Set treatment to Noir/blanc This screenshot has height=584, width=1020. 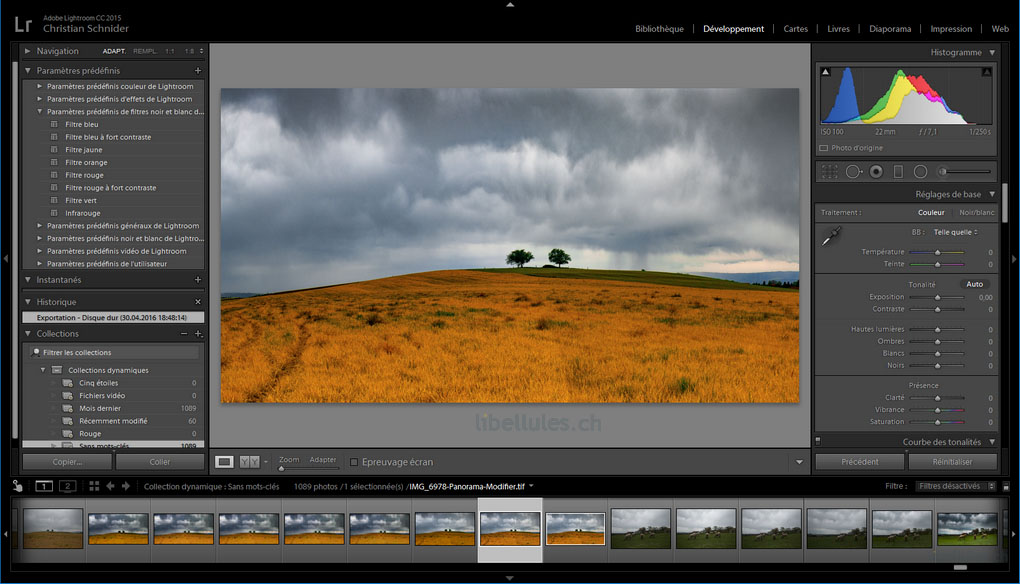(x=976, y=213)
